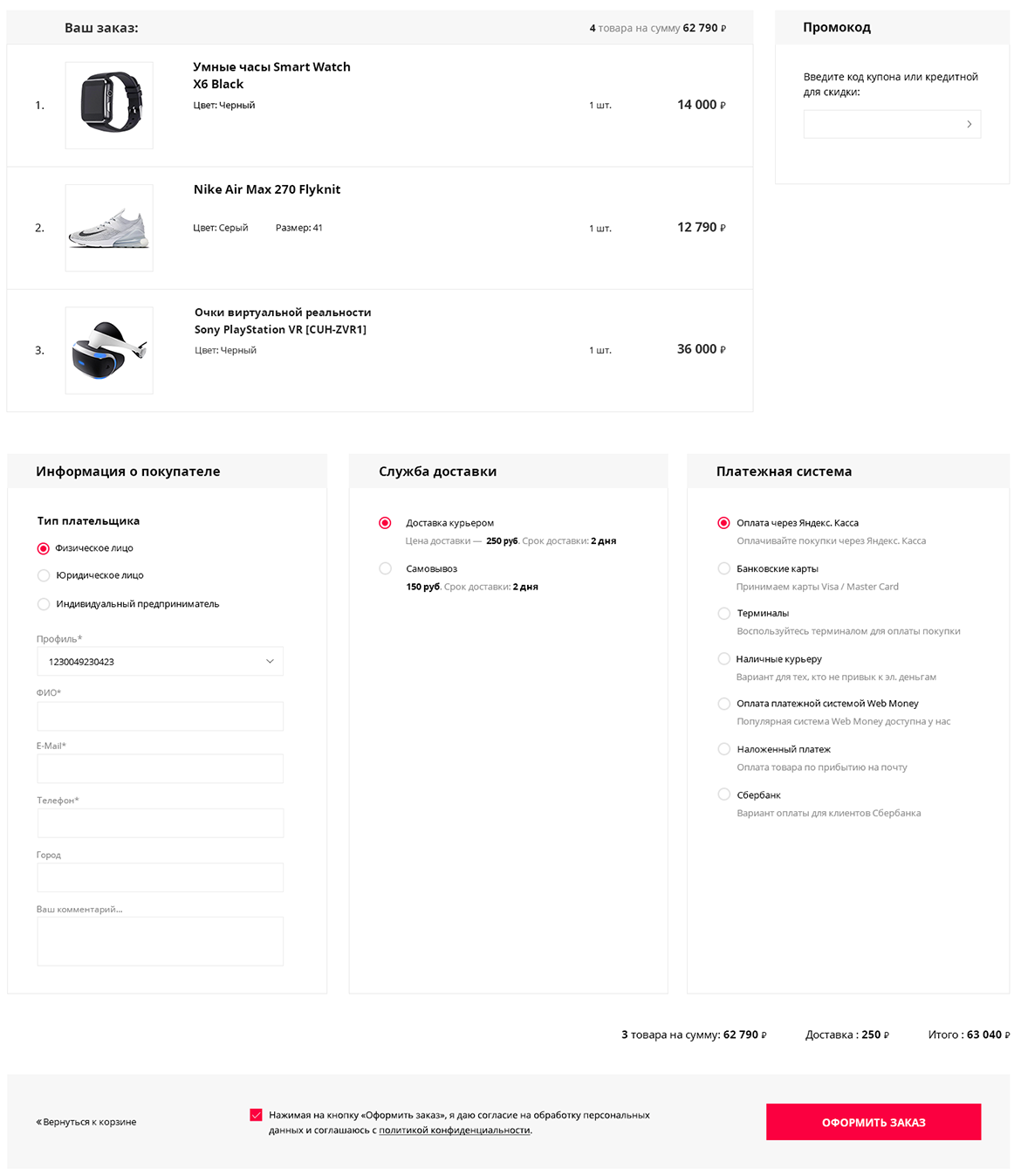Click the ОФОРМИТЬ ЗАКАЗ button
Image resolution: width=1021 pixels, height=1176 pixels.
pos(874,1122)
